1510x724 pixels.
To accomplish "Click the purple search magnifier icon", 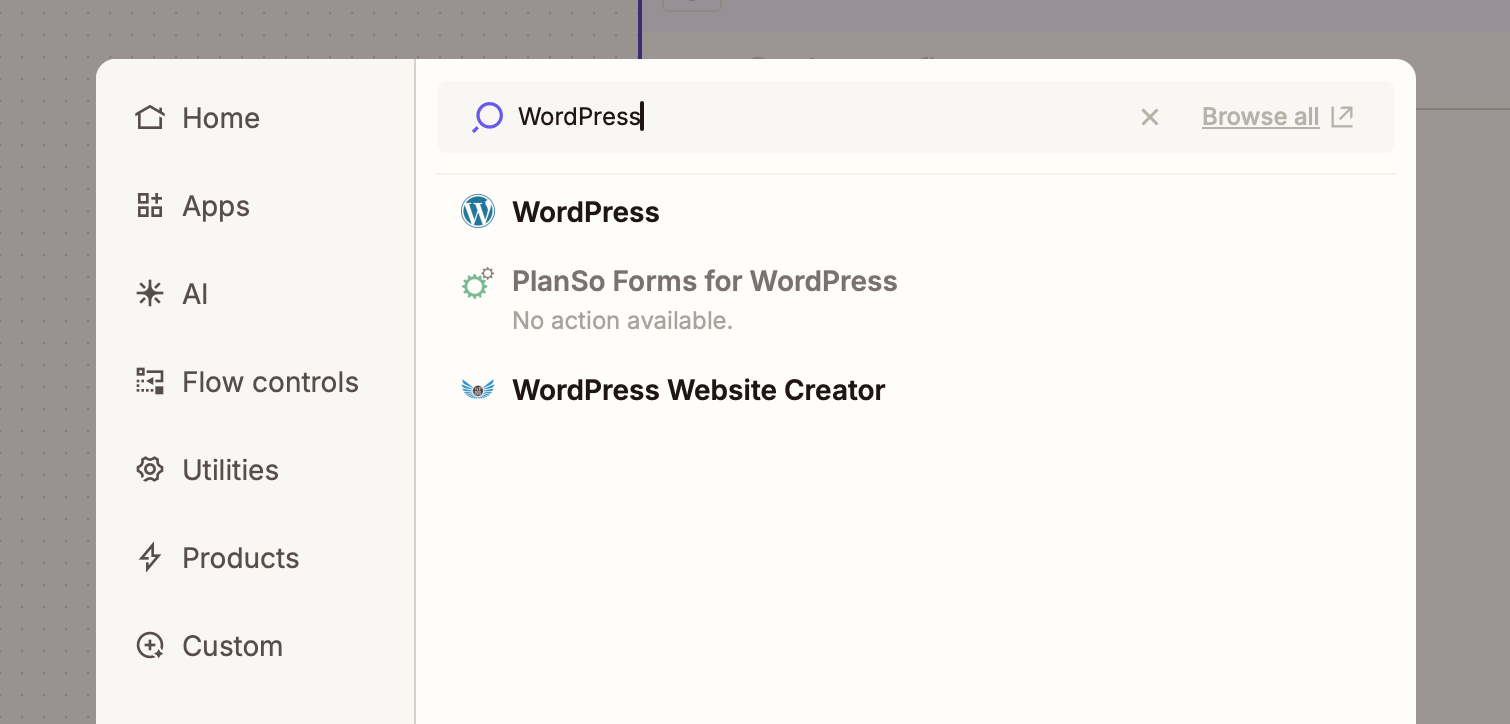I will pos(487,117).
